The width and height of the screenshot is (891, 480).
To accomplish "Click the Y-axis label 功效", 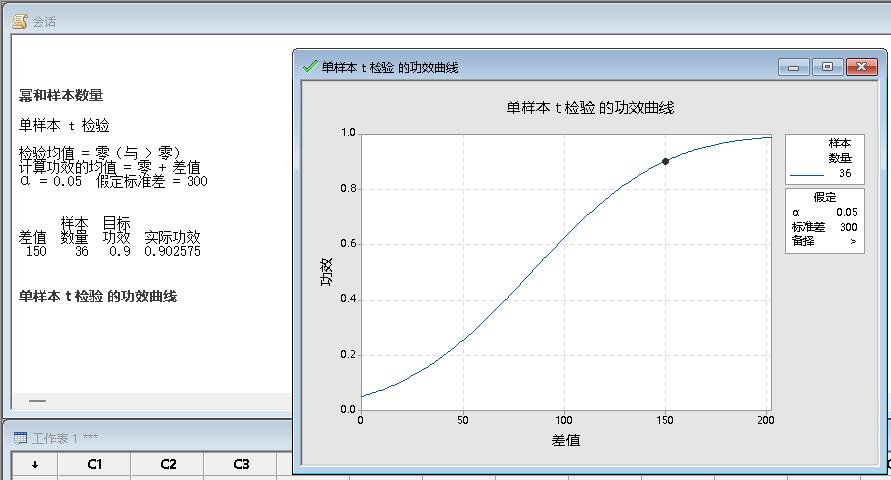I will pyautogui.click(x=326, y=272).
